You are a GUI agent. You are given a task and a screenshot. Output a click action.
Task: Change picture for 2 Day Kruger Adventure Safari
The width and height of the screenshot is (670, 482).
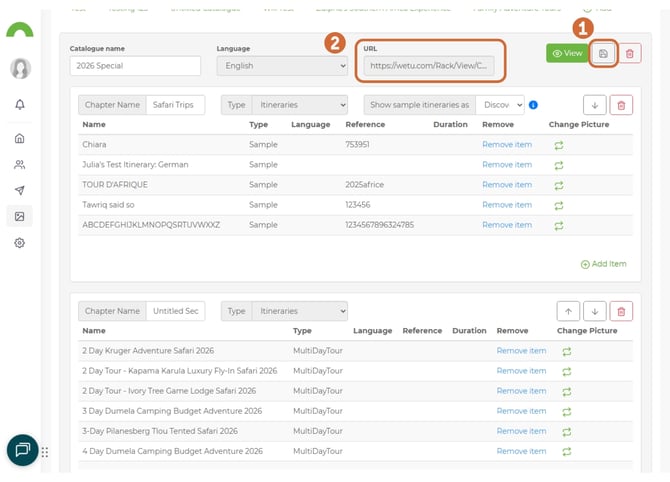[567, 352]
